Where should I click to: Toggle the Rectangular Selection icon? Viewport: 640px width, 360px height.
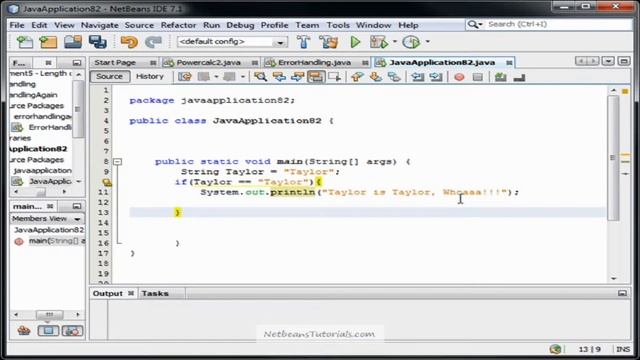point(334,77)
